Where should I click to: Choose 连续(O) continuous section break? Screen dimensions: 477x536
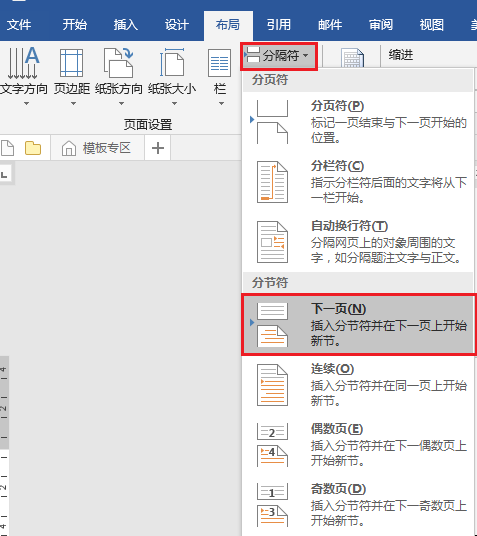point(358,385)
